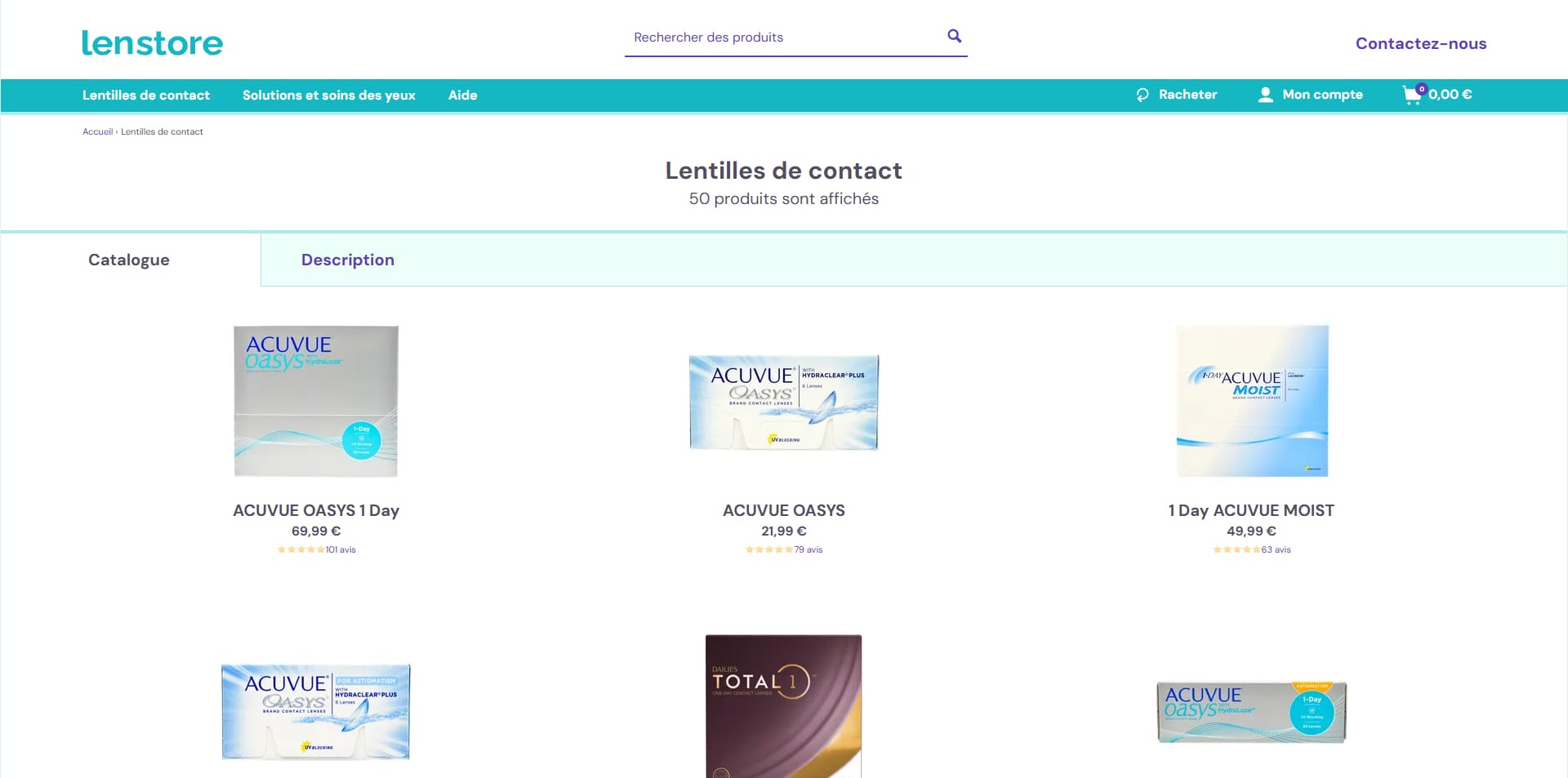Open the Aide menu
Screen dimensions: 1568x778
[x=462, y=95]
